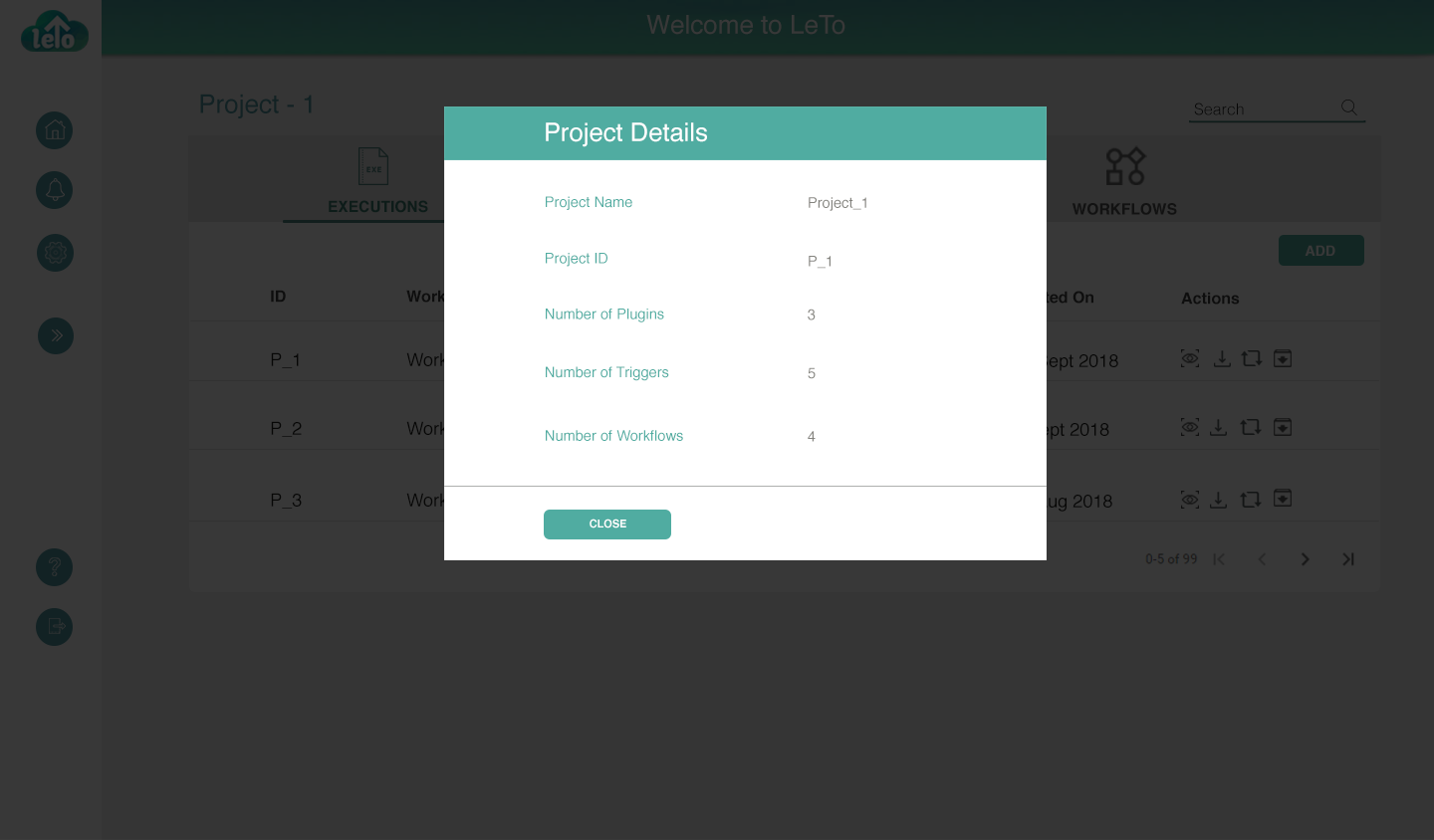View details eye icon for P_2
The image size is (1434, 840).
pos(1190,427)
